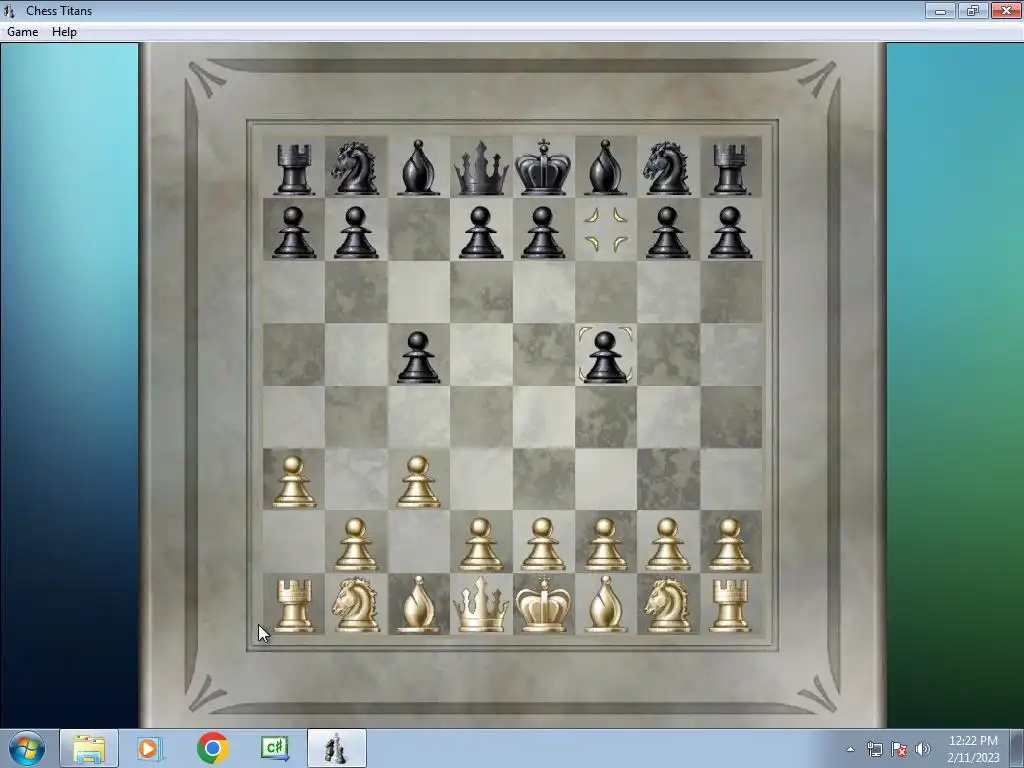
Task: Select the white pawn on e2
Action: click(x=543, y=545)
